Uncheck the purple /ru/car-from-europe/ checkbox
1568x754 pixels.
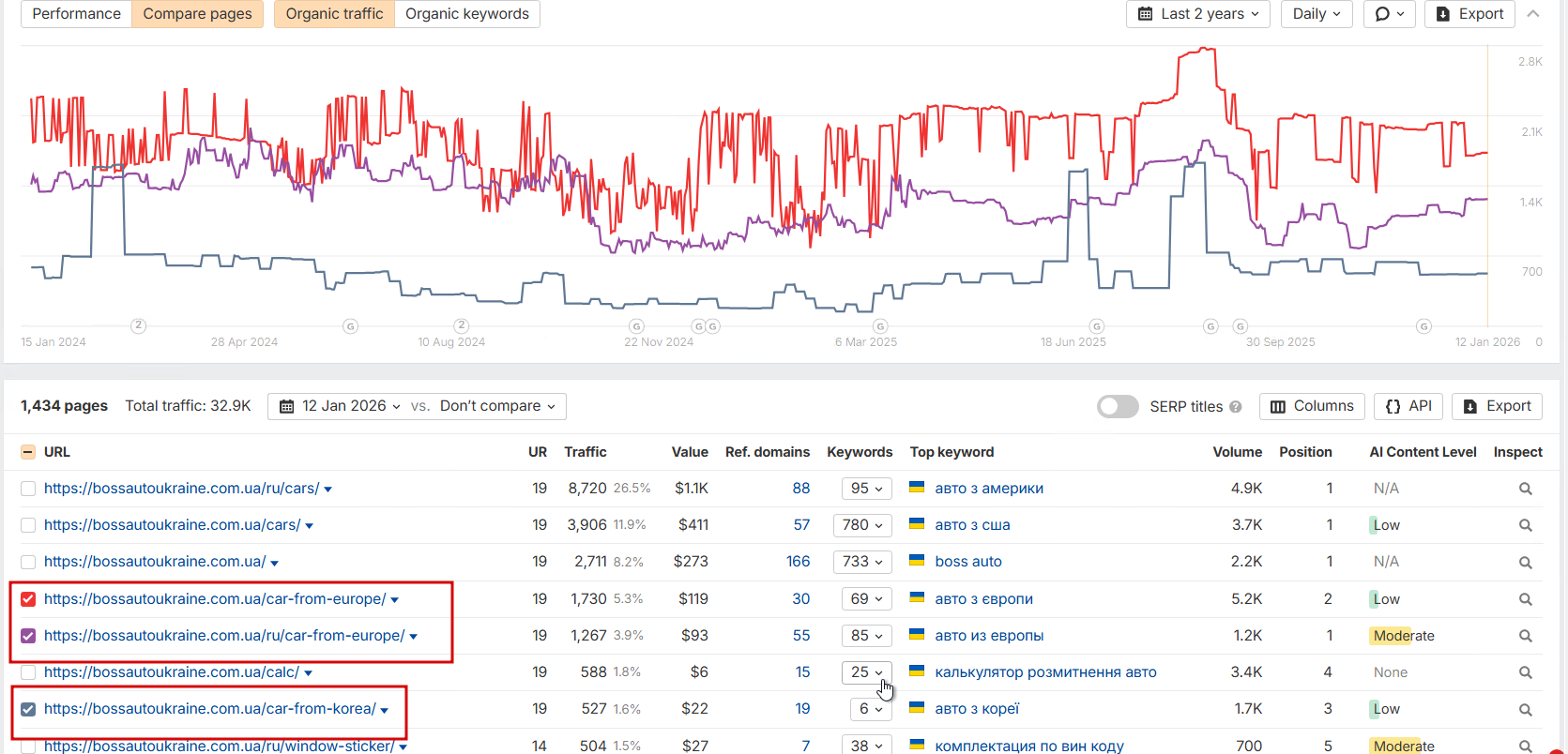[x=28, y=636]
